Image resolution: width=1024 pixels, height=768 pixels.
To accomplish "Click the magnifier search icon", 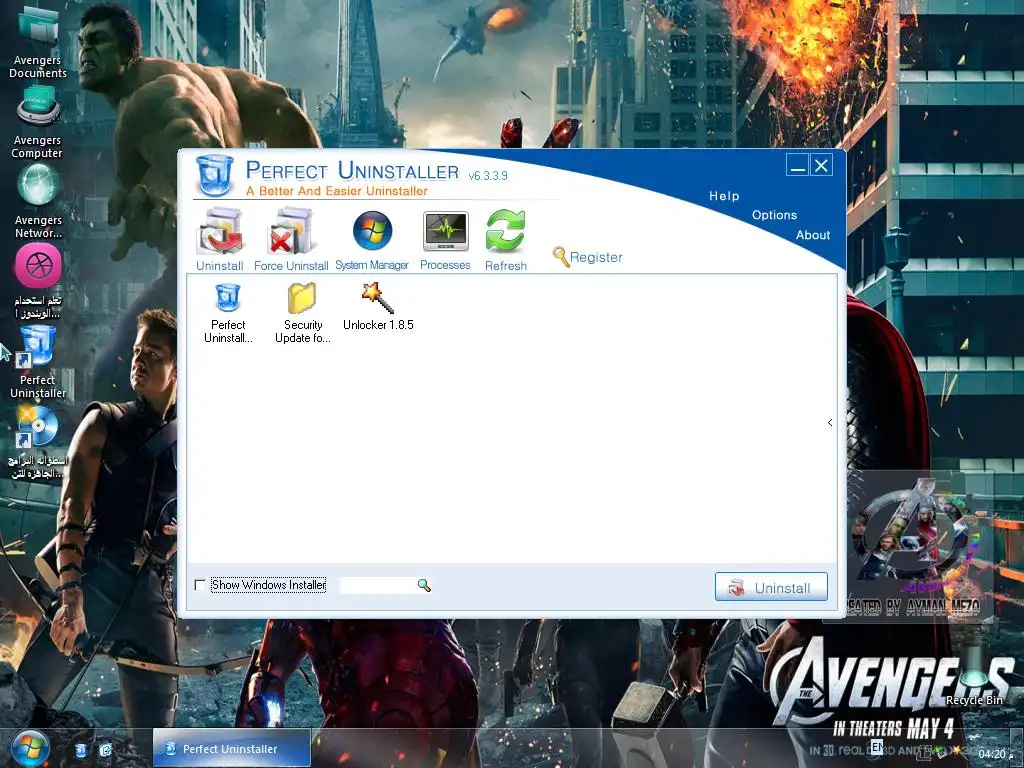I will [424, 585].
